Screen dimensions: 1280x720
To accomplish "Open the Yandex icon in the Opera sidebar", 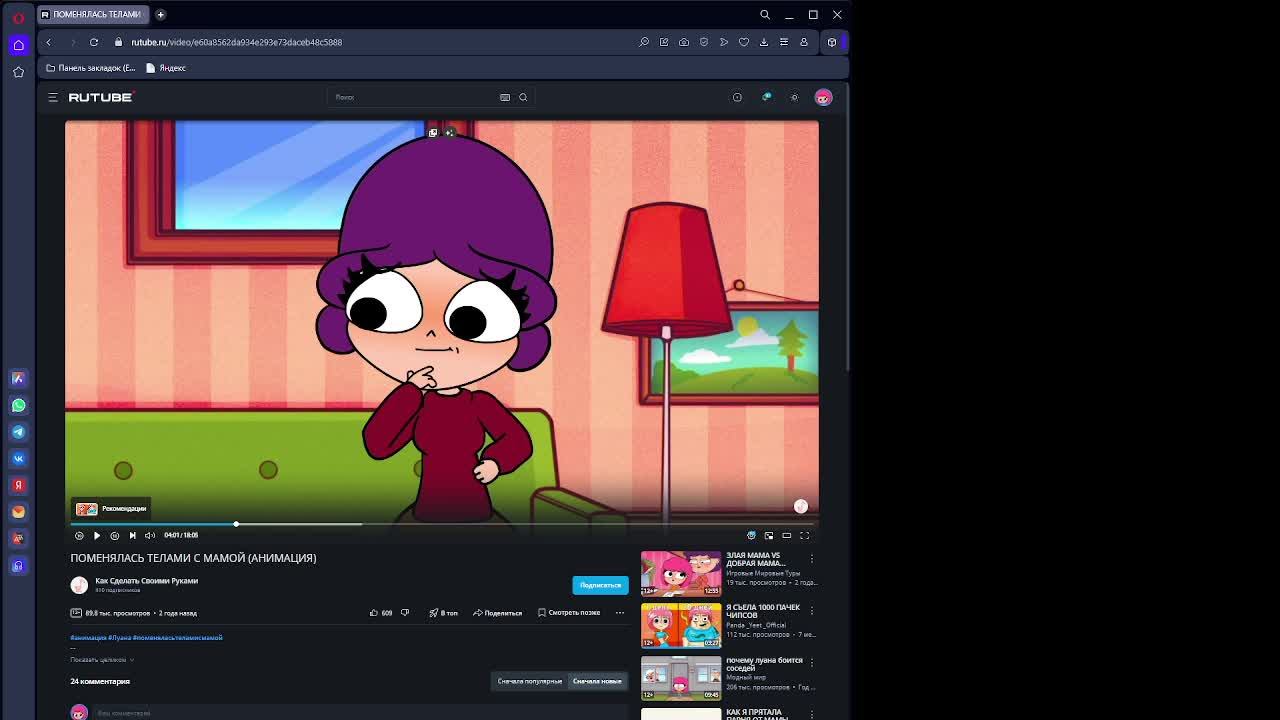I will click(x=18, y=485).
